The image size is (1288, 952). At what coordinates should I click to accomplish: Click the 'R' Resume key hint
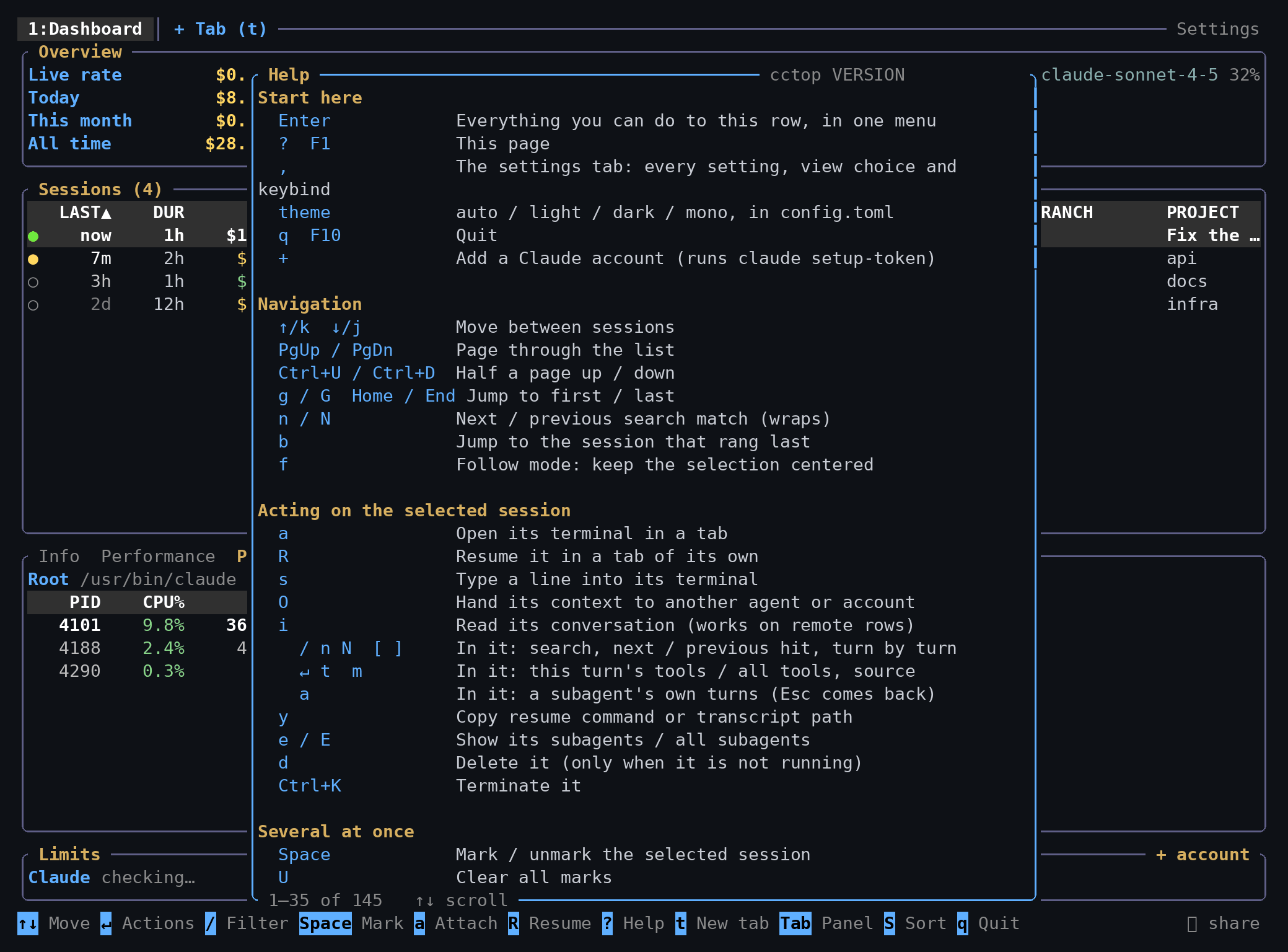(x=550, y=923)
